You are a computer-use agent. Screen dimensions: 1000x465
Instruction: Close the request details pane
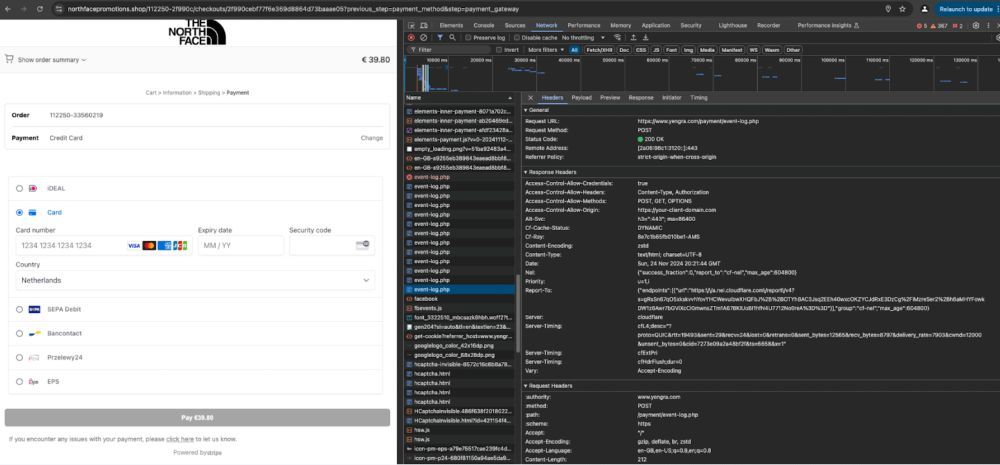tap(531, 98)
